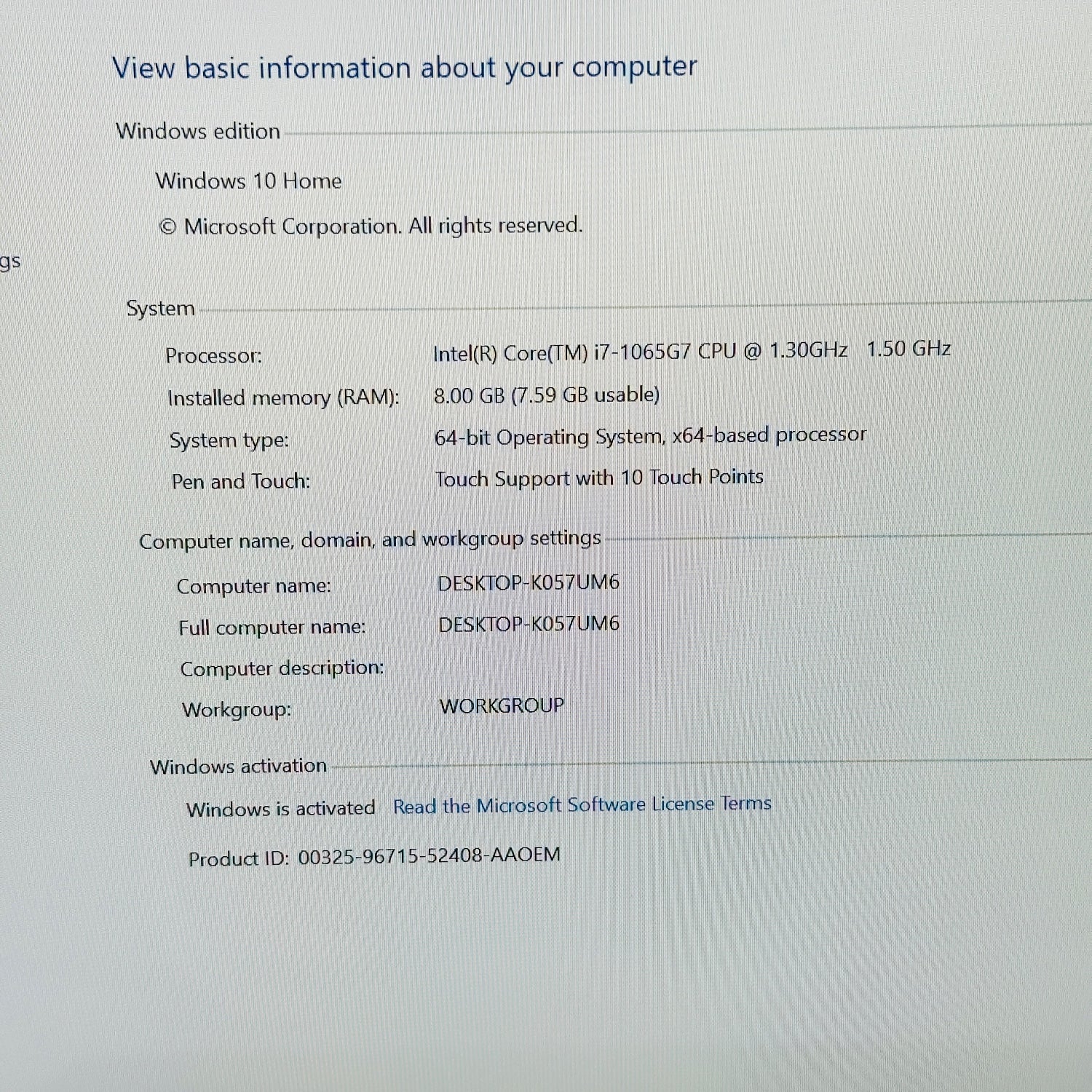This screenshot has height=1092, width=1092.
Task: Open the Microsoft Software License Terms link
Action: pos(582,804)
